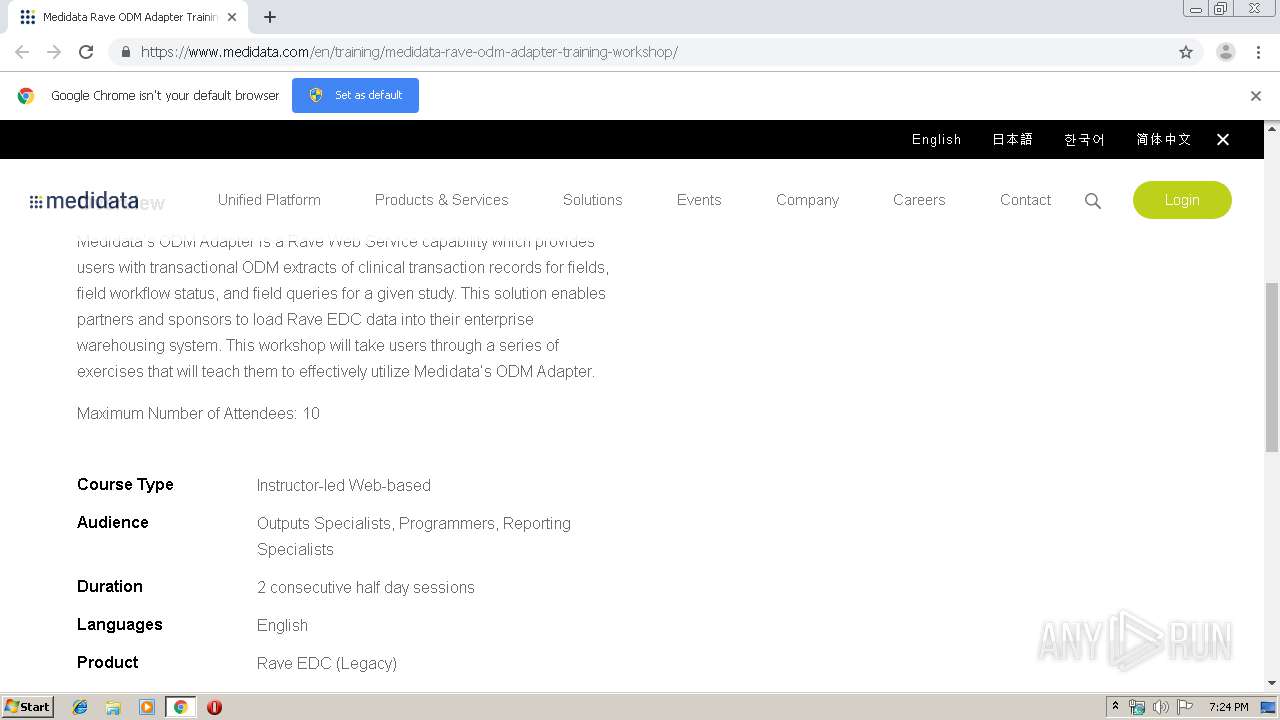Open Contact menu item
Screen dimensions: 1280x720
(x=1025, y=200)
